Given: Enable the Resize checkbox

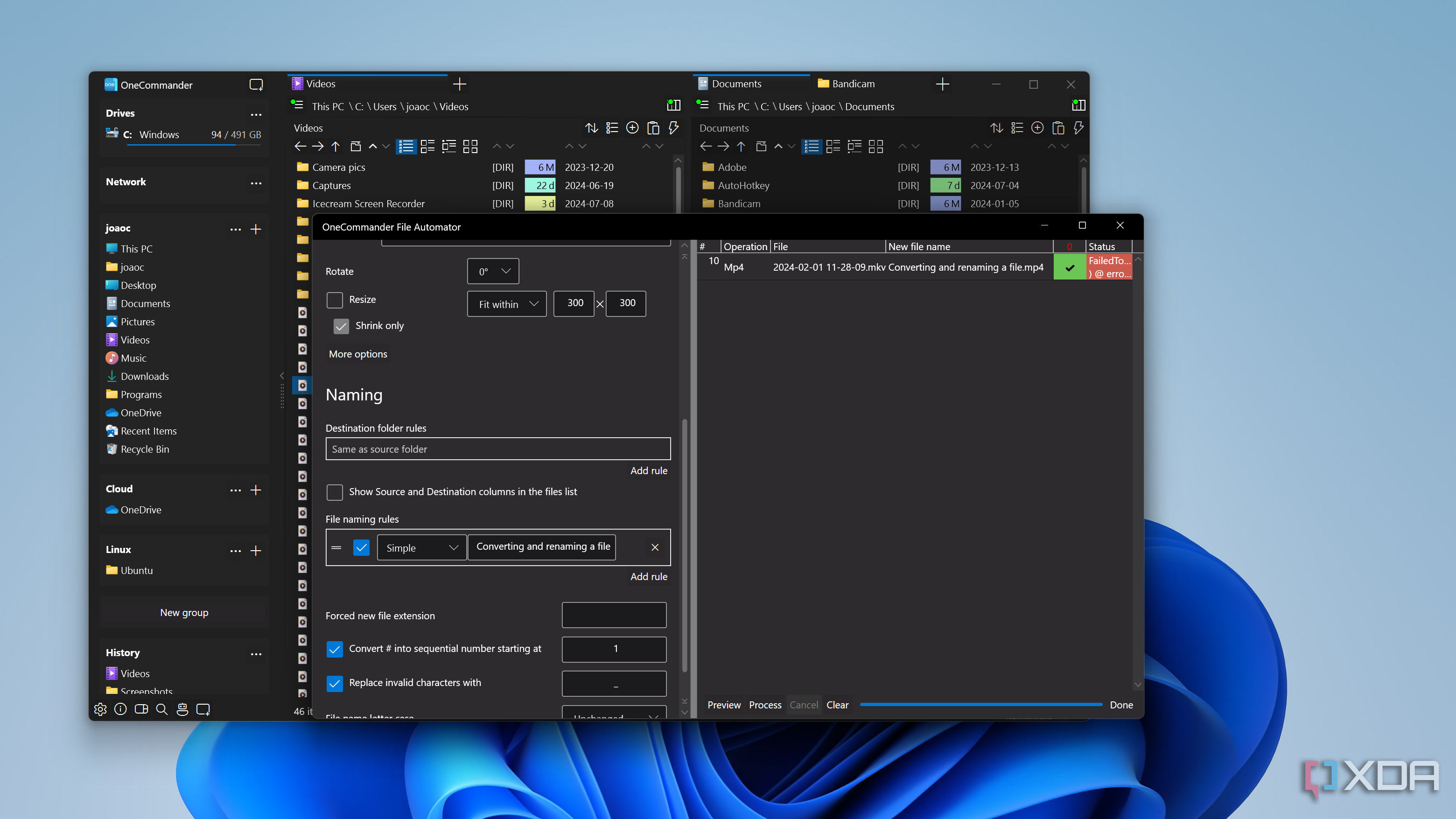Looking at the screenshot, I should (x=335, y=300).
